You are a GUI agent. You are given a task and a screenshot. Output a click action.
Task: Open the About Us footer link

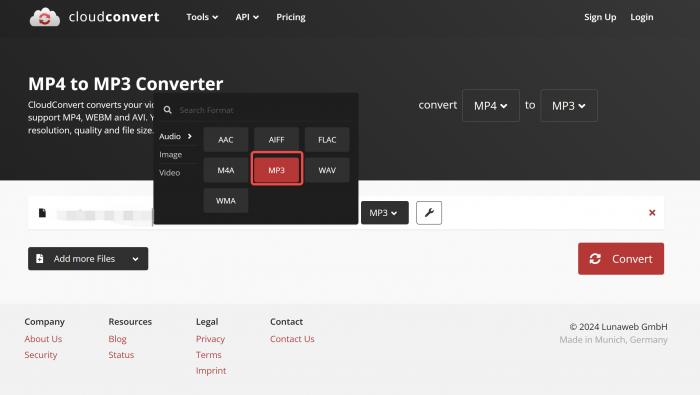point(43,339)
